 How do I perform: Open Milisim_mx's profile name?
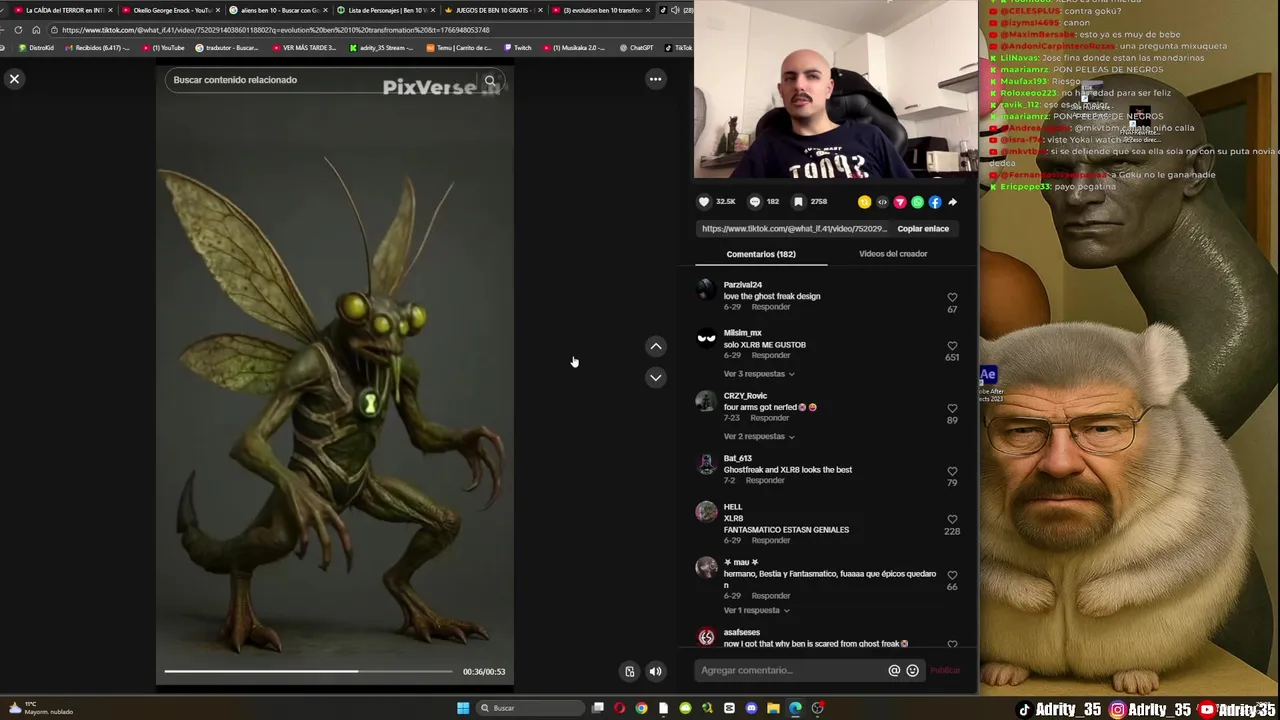point(743,333)
